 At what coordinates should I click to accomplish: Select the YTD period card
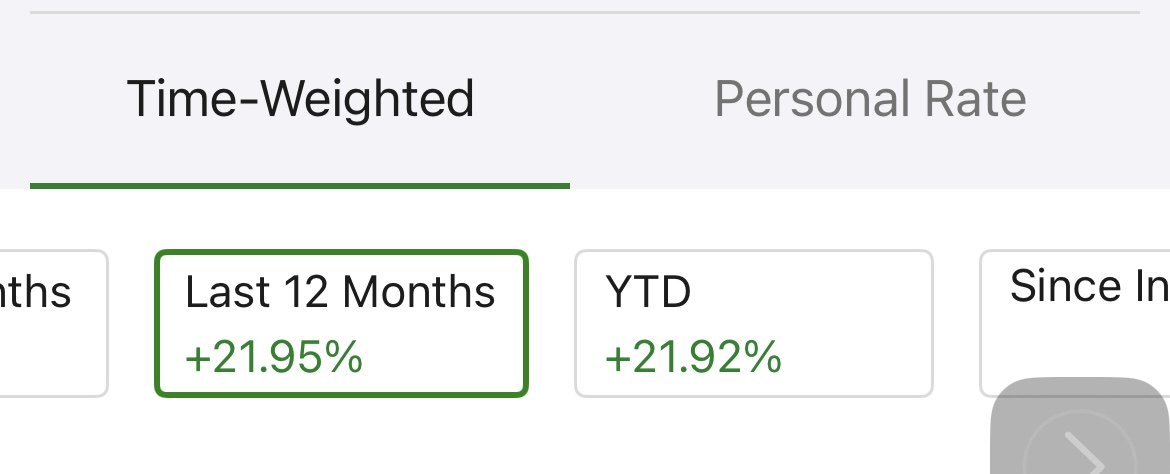click(753, 323)
